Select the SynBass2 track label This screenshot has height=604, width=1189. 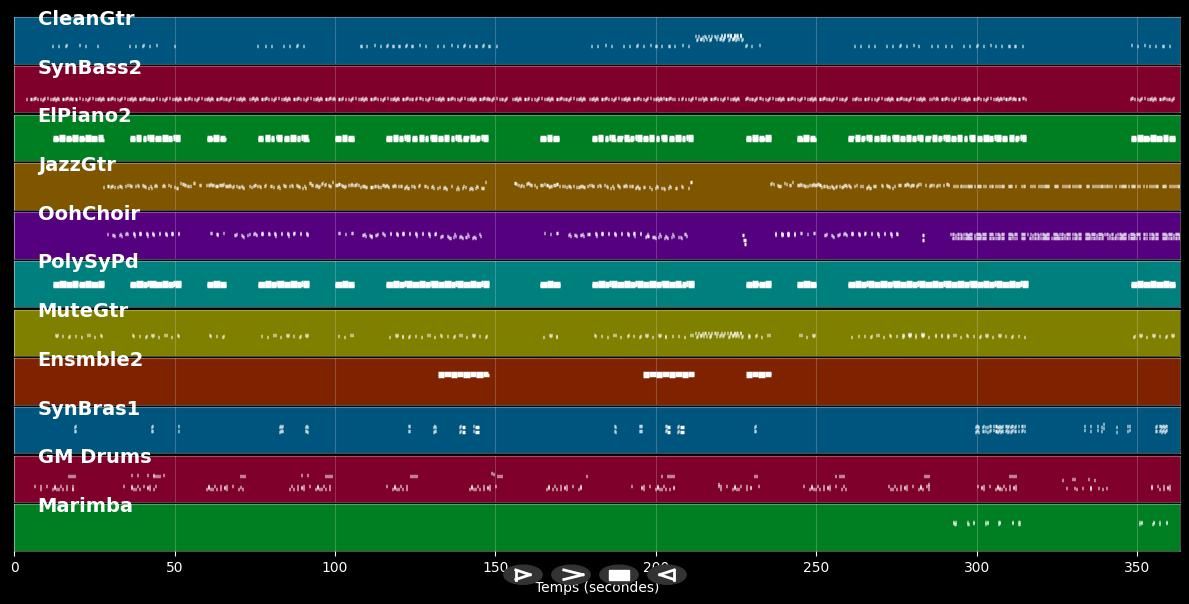tap(90, 68)
